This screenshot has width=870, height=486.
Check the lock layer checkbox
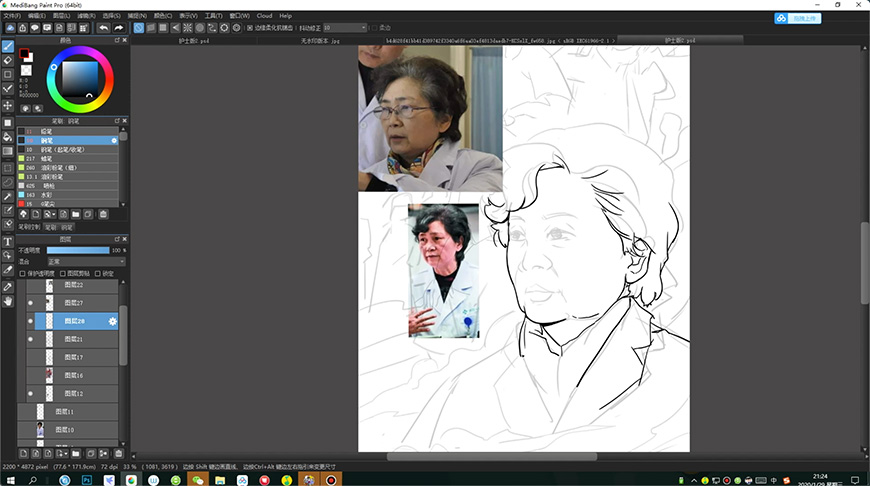[98, 274]
